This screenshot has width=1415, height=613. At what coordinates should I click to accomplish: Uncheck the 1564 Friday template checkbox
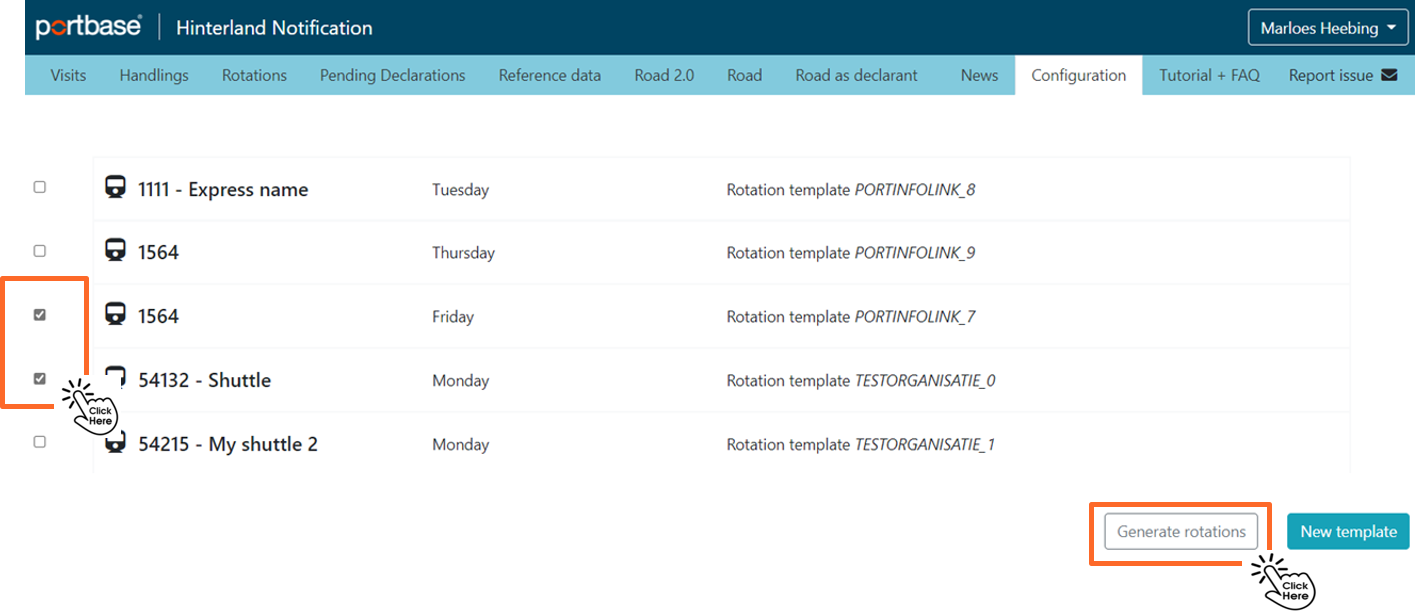click(40, 315)
